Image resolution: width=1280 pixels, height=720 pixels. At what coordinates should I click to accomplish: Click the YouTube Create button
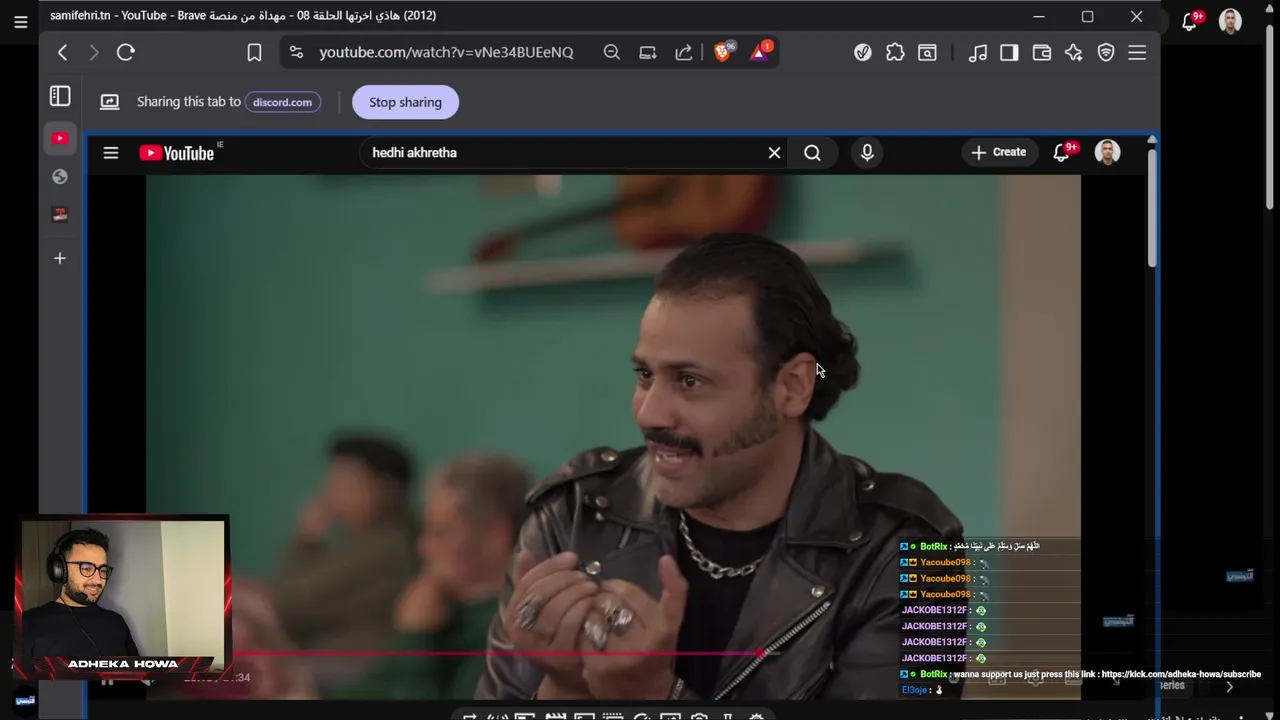(999, 152)
